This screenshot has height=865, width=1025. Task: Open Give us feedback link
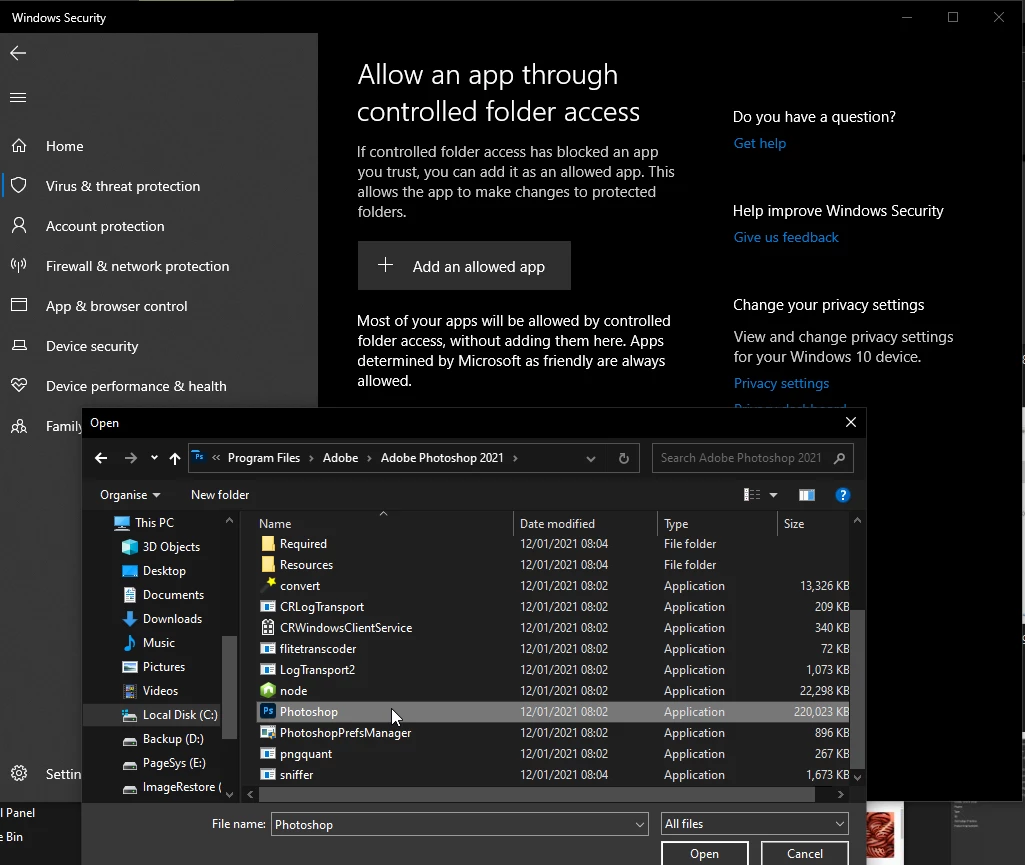click(786, 237)
